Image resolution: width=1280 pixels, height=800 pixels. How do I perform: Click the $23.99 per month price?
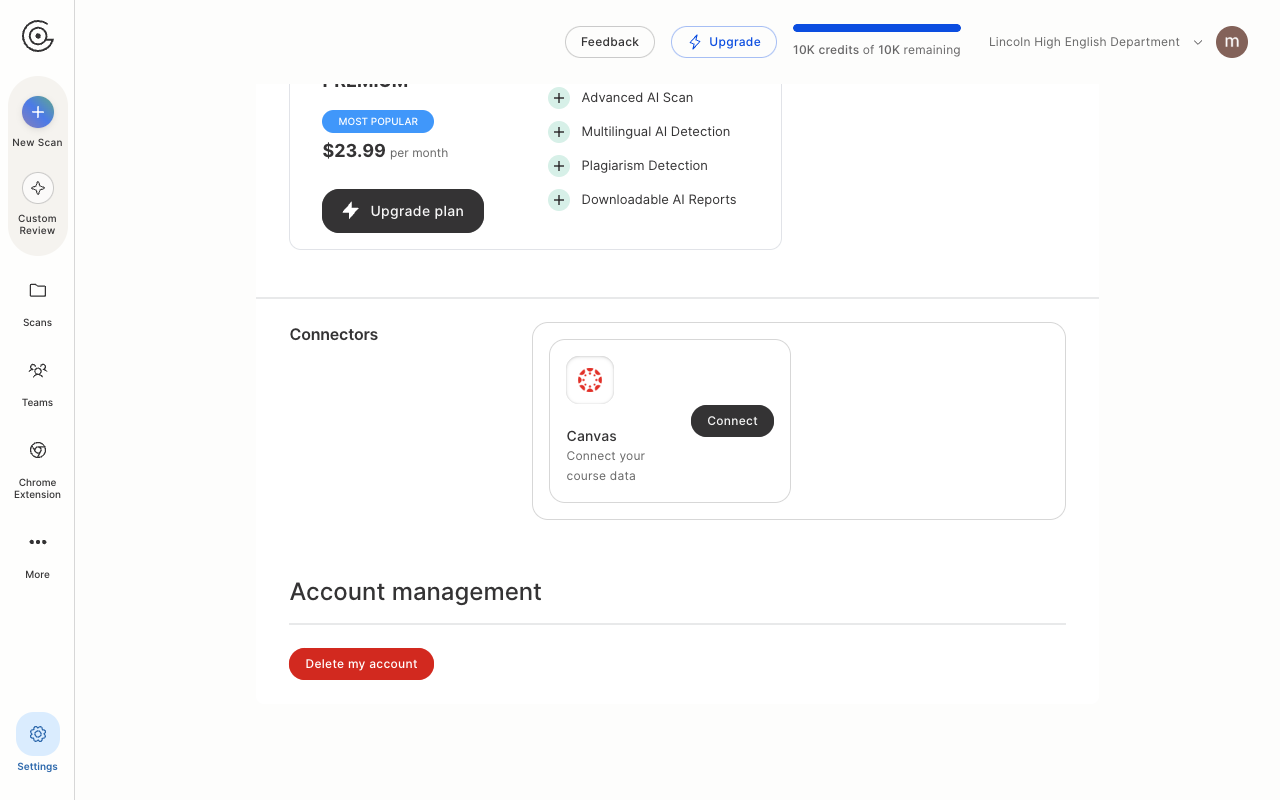pyautogui.click(x=385, y=151)
